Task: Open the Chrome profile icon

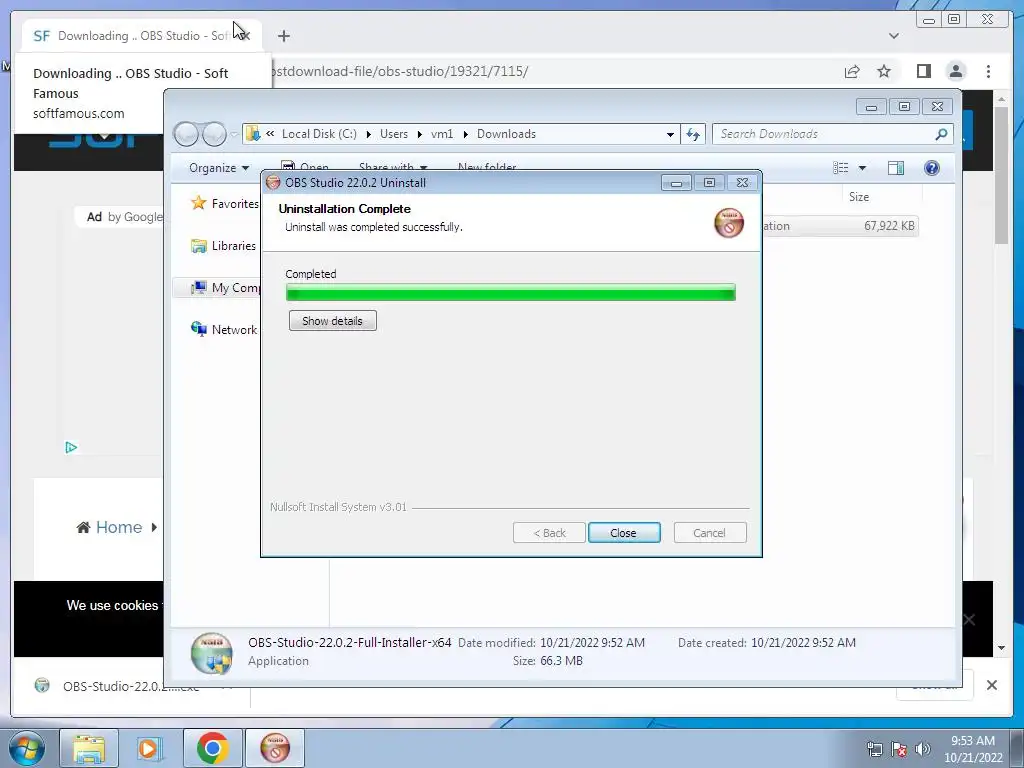Action: coord(955,71)
